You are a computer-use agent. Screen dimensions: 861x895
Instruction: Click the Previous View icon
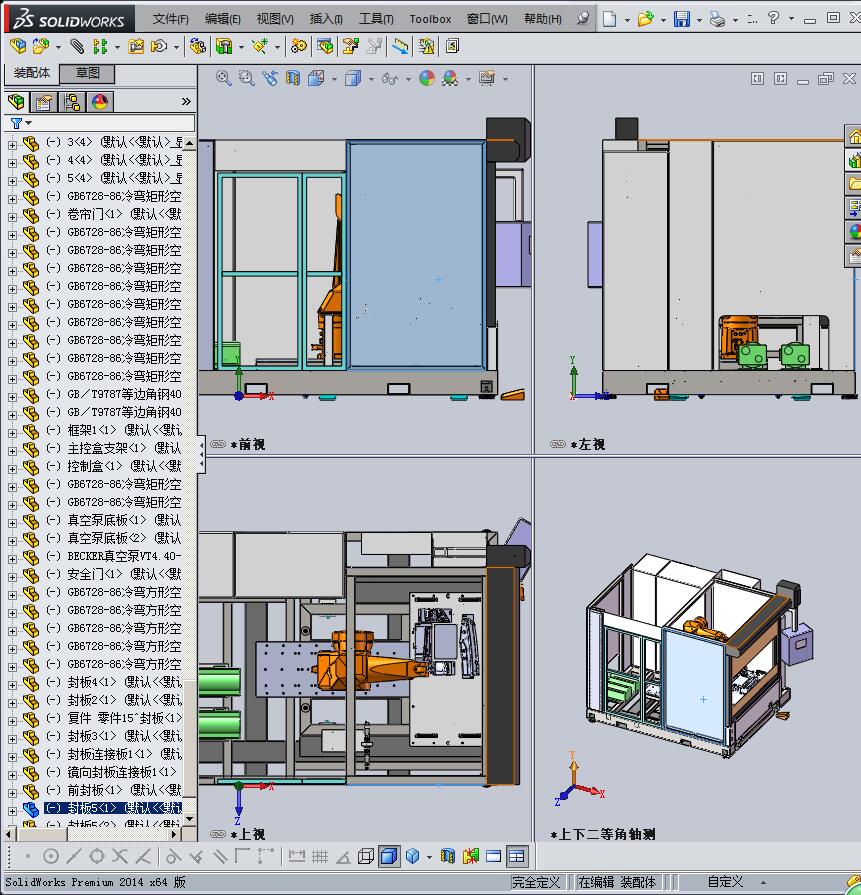[x=269, y=78]
